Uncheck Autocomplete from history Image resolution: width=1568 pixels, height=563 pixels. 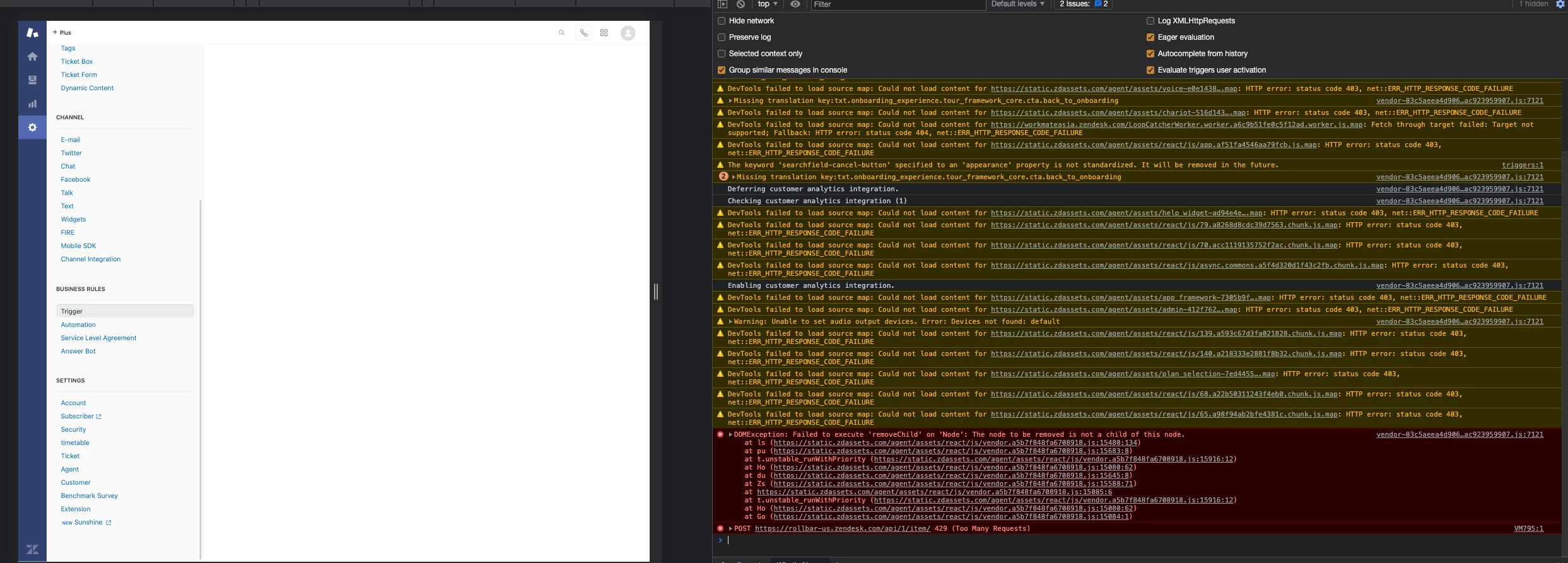click(1150, 54)
